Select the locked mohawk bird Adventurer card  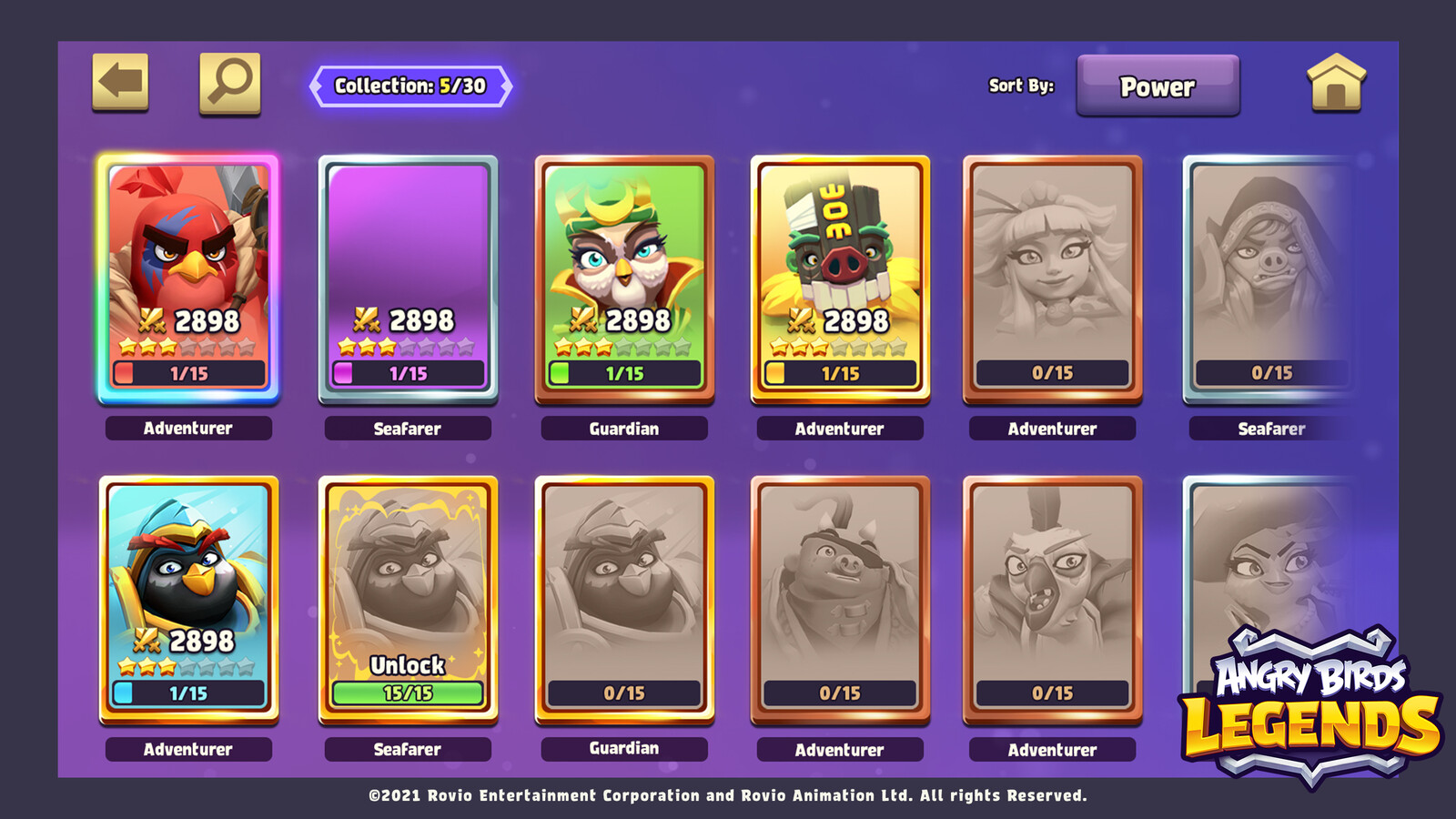tap(1052, 600)
